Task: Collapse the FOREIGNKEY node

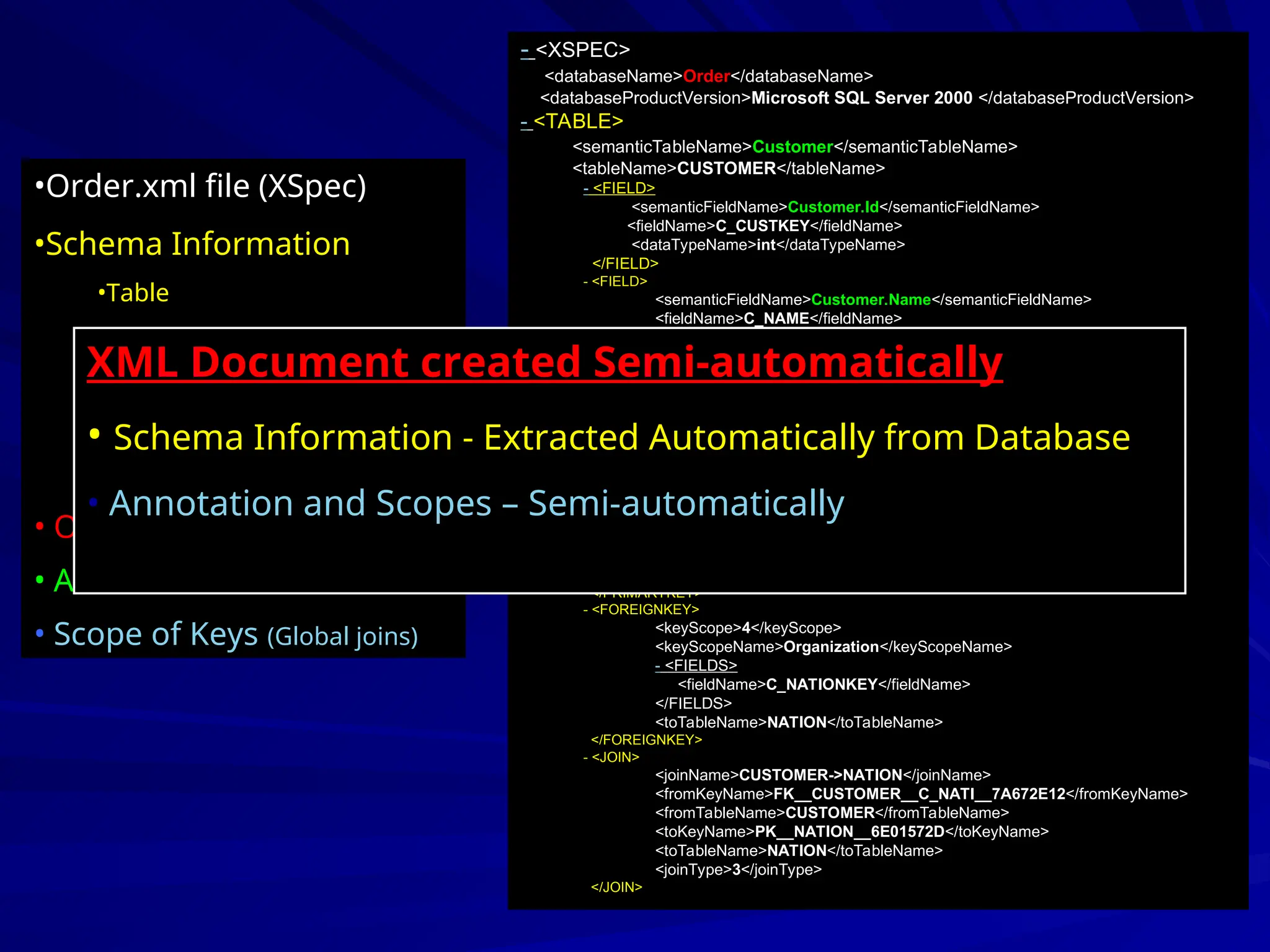Action: [x=586, y=610]
